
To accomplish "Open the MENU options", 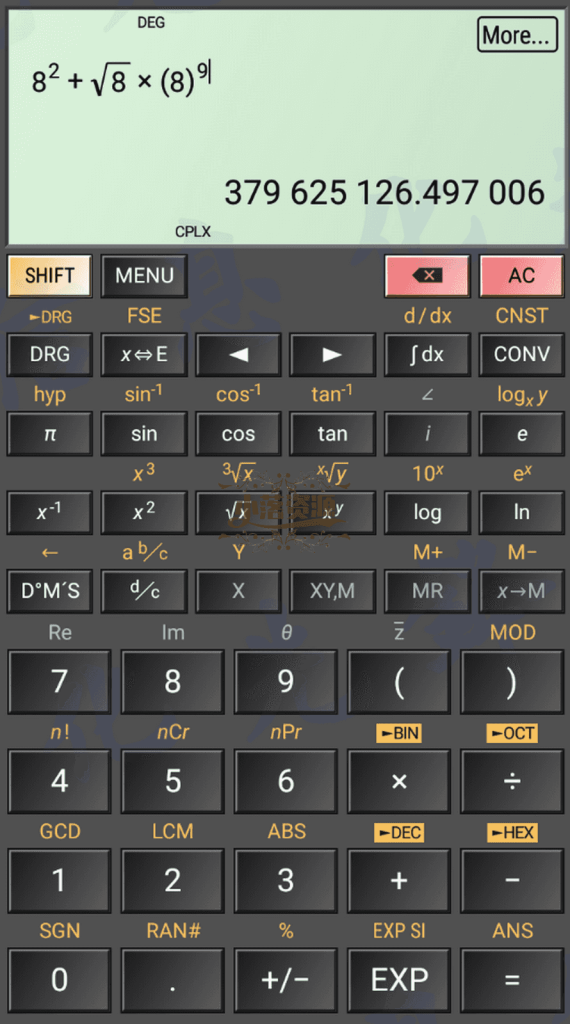I will point(144,276).
